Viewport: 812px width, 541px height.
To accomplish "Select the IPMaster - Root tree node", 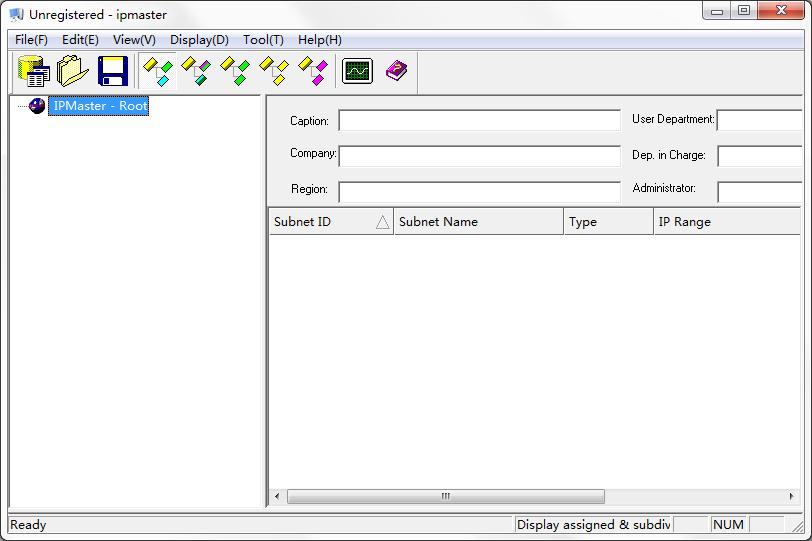I will [x=99, y=106].
